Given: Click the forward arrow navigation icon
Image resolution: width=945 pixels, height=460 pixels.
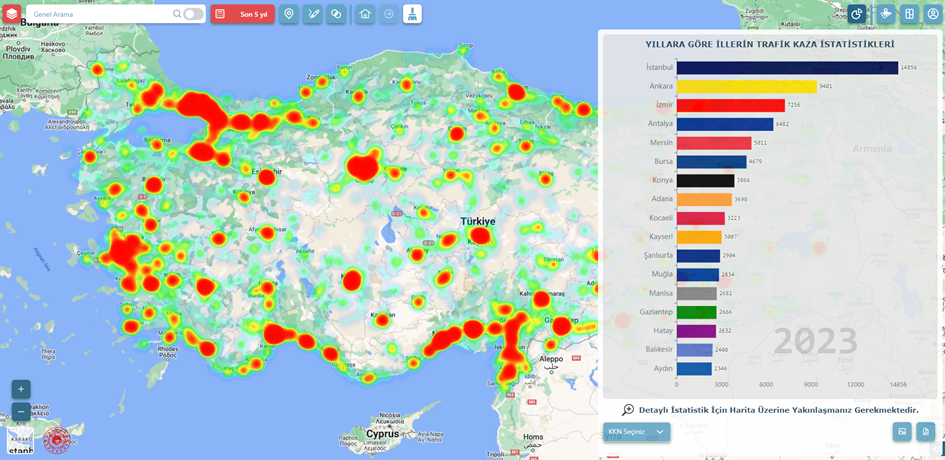Looking at the screenshot, I should point(389,14).
